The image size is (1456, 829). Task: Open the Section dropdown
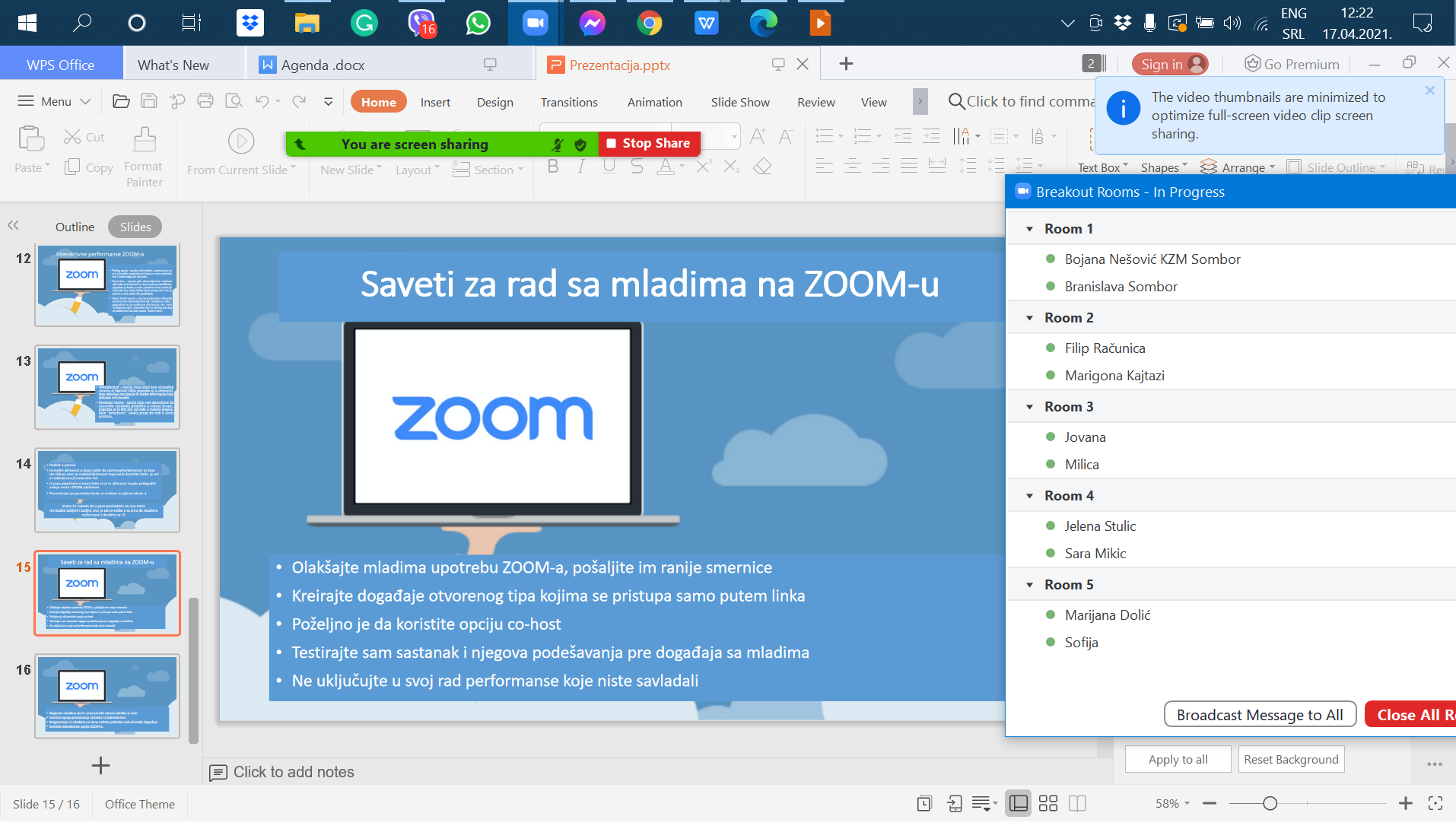coord(488,170)
